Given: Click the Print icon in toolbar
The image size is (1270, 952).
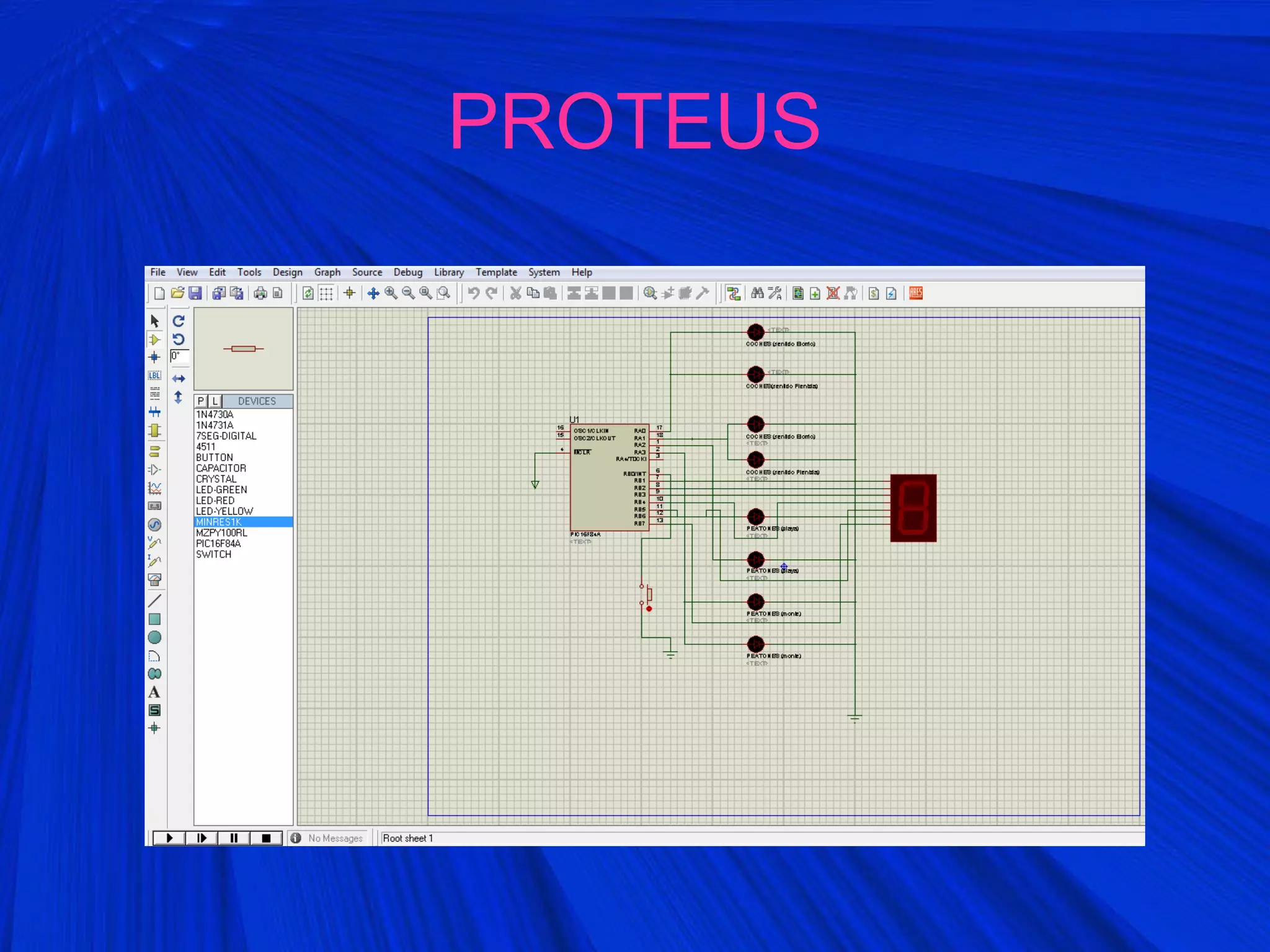Looking at the screenshot, I should pyautogui.click(x=260, y=293).
